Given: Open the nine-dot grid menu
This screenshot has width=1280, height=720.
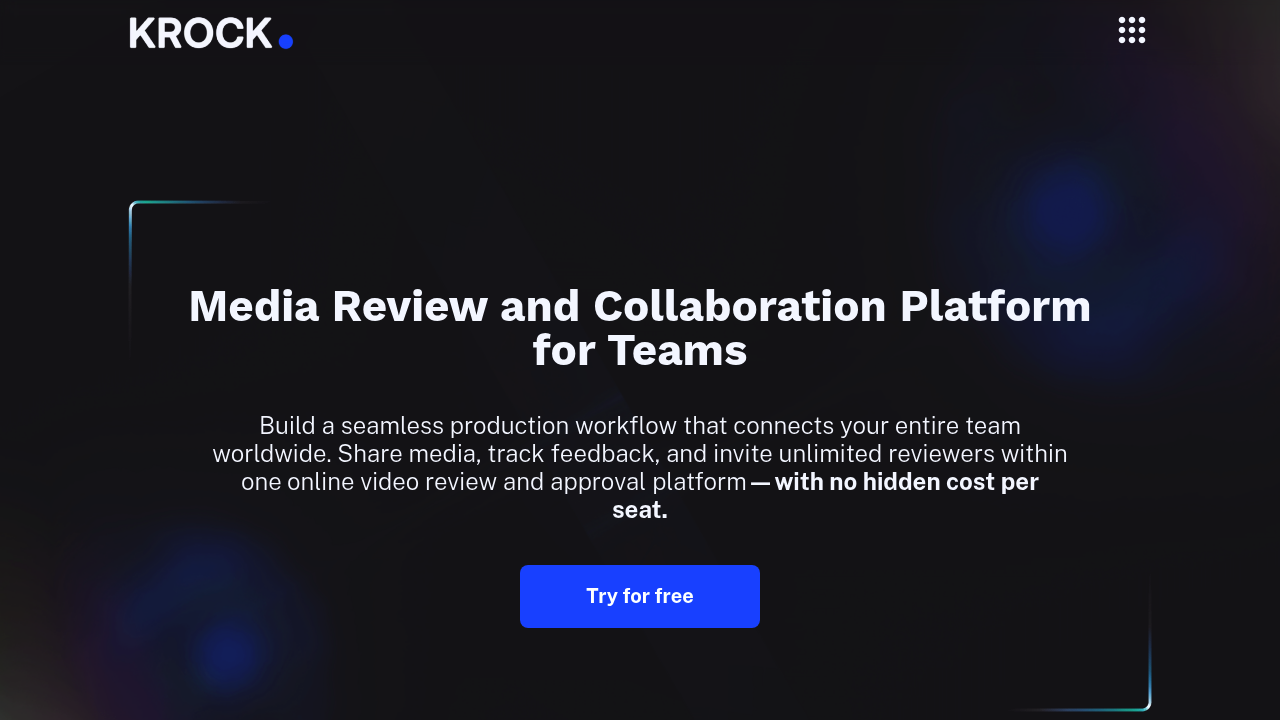Looking at the screenshot, I should (1131, 30).
